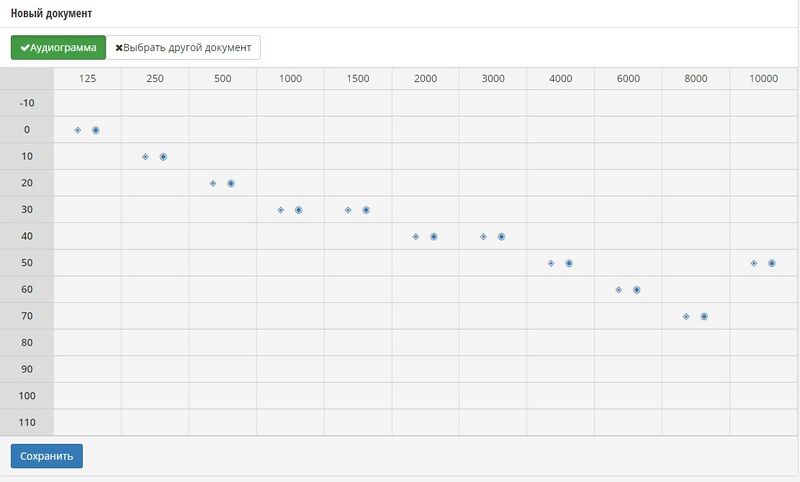Screen dimensions: 800x482
Task: Click the 8000 column header
Action: 696,79
